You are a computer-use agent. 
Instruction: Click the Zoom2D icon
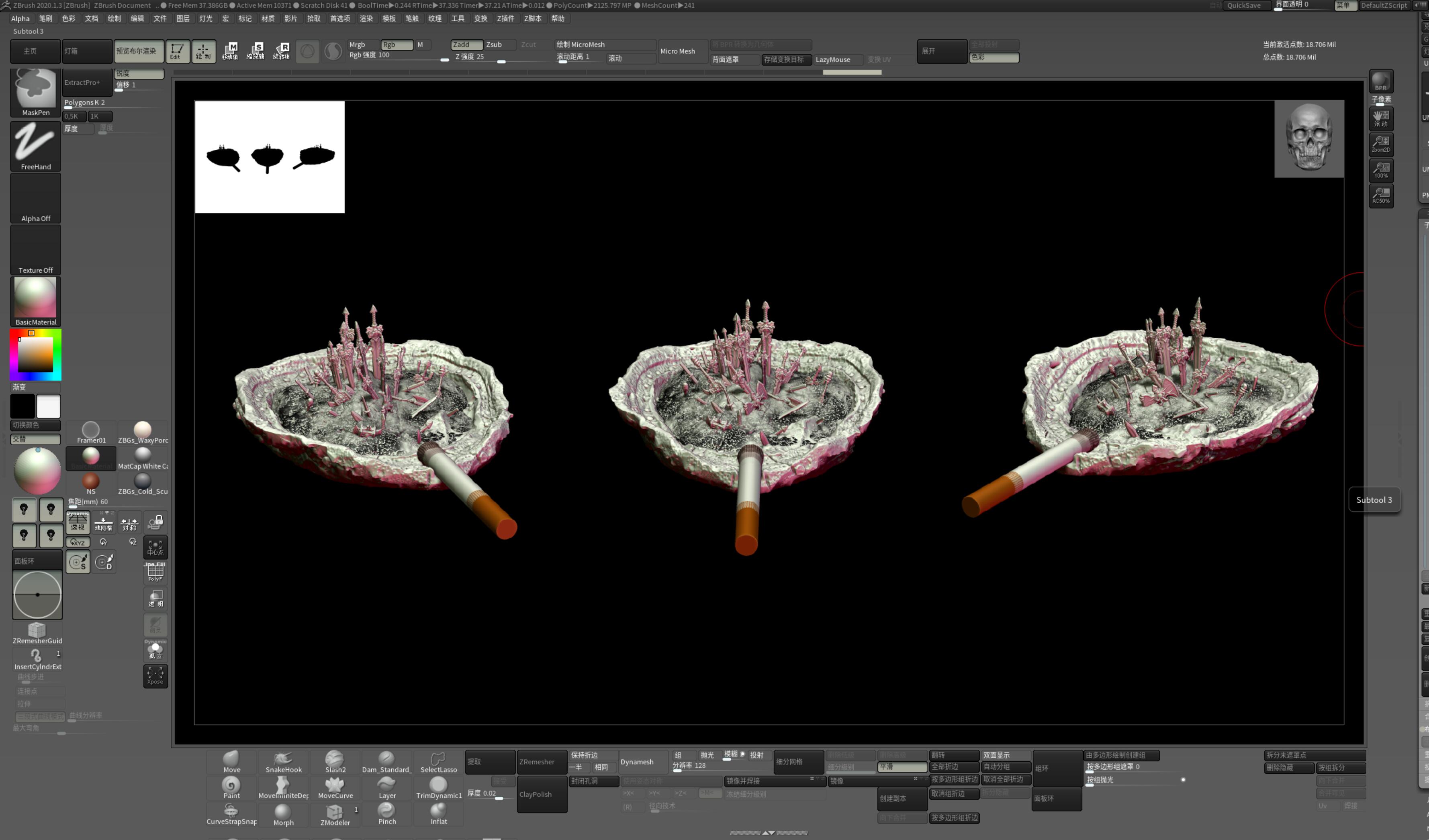pos(1381,144)
